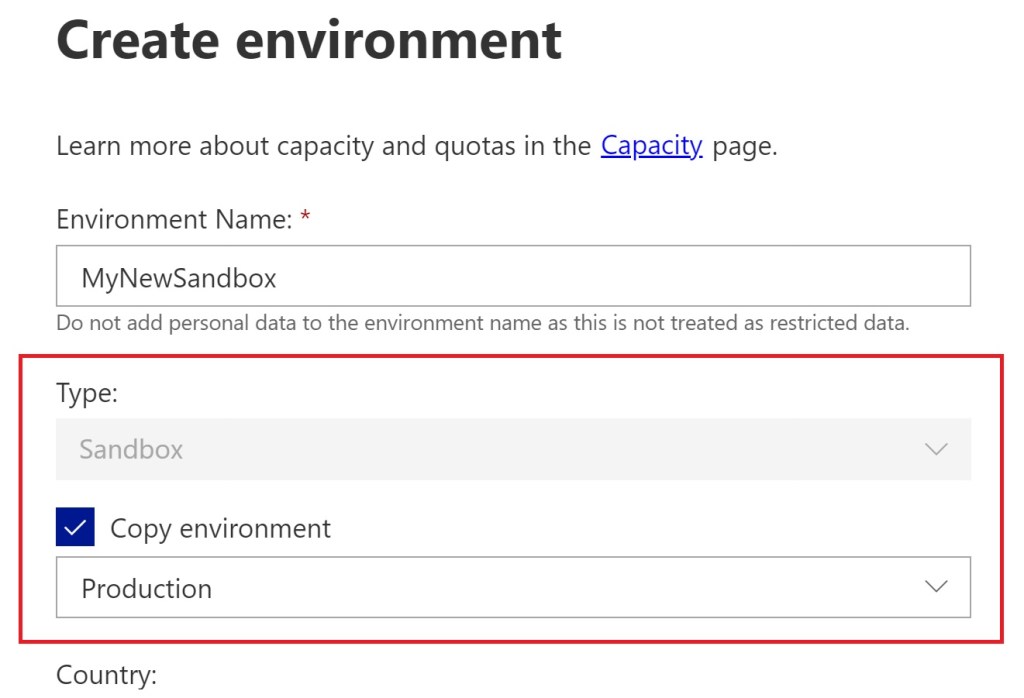Uncheck the Copy environment checkbox
1024x698 pixels.
coord(76,527)
